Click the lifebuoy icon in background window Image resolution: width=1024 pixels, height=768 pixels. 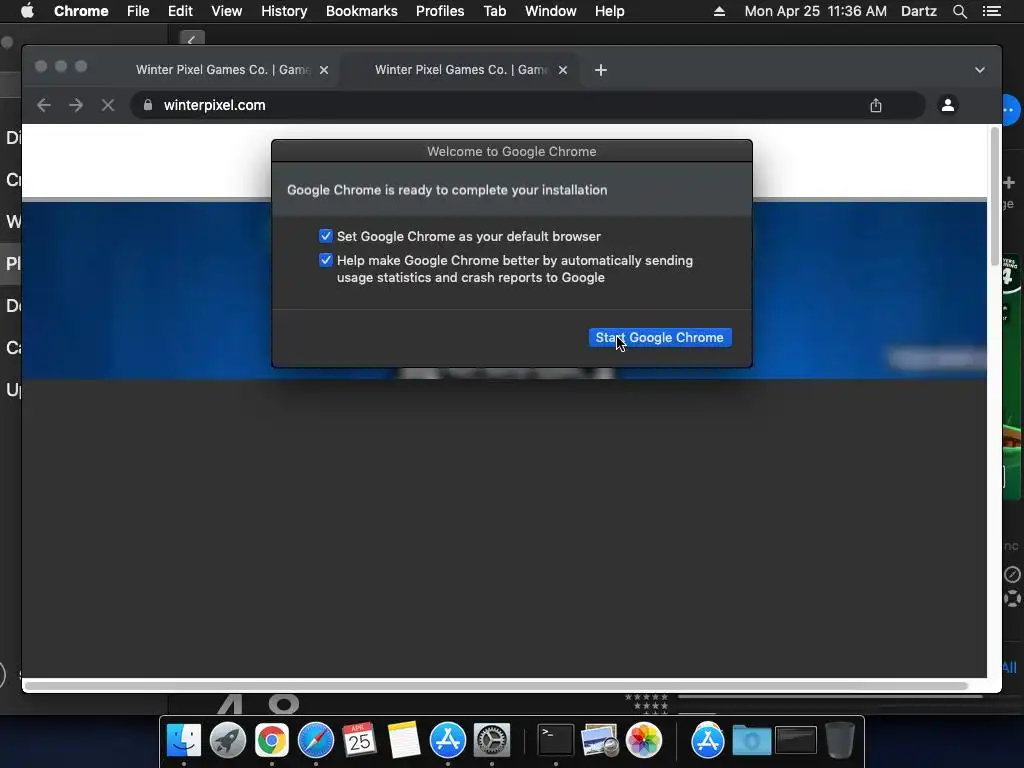coord(1012,598)
